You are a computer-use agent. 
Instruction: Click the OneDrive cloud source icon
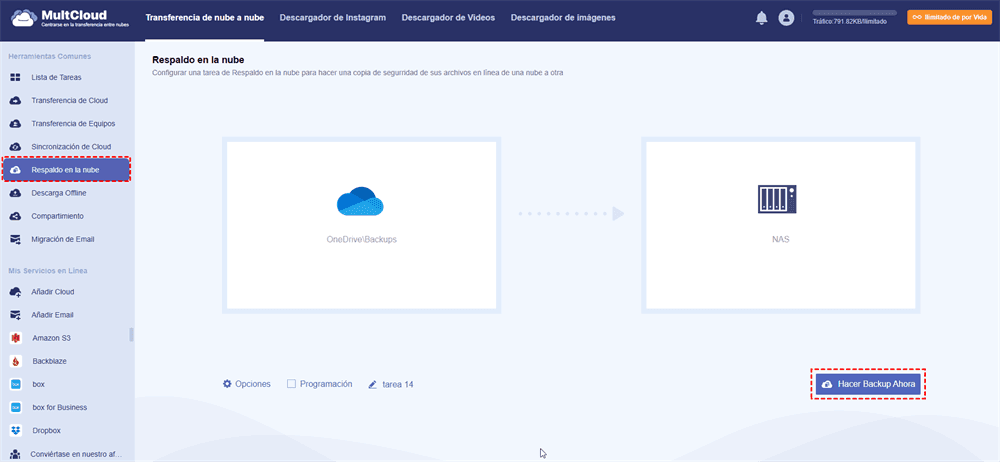point(360,201)
